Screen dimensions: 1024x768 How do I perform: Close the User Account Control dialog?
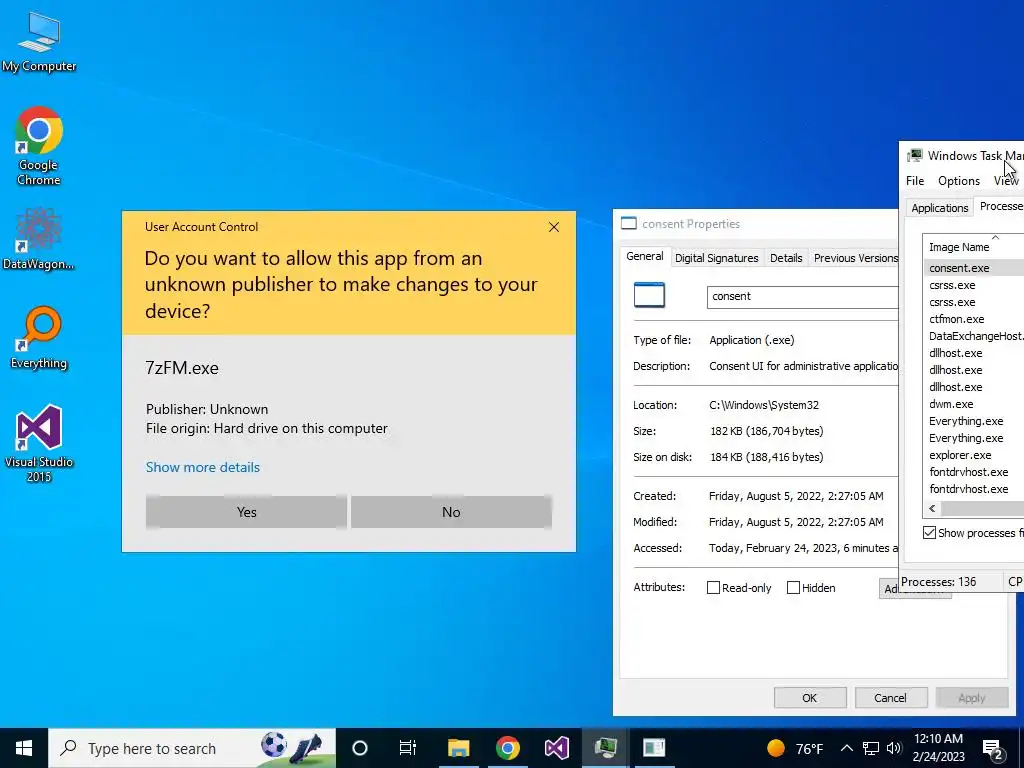(554, 227)
